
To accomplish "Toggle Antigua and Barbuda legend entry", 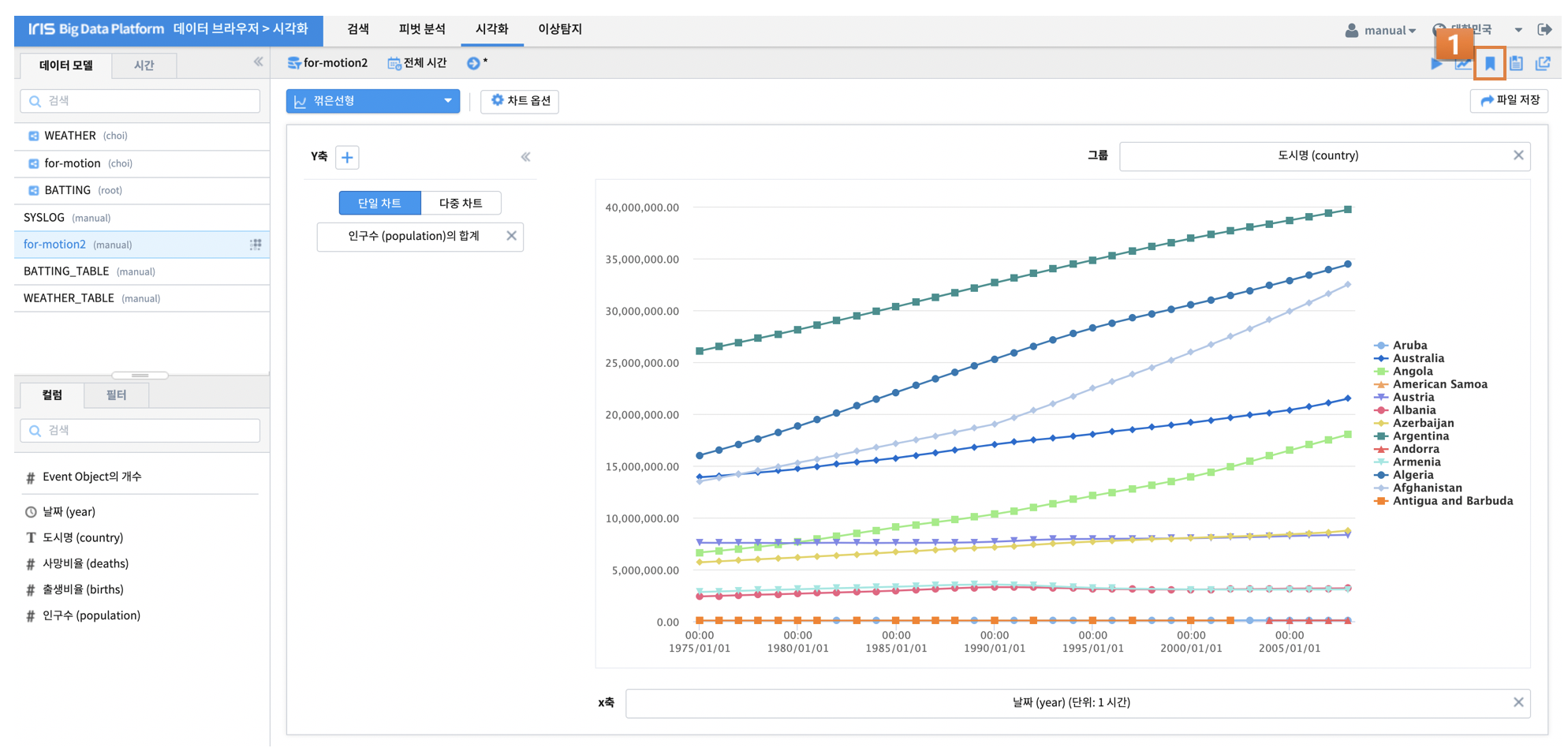I will pos(1443,500).
